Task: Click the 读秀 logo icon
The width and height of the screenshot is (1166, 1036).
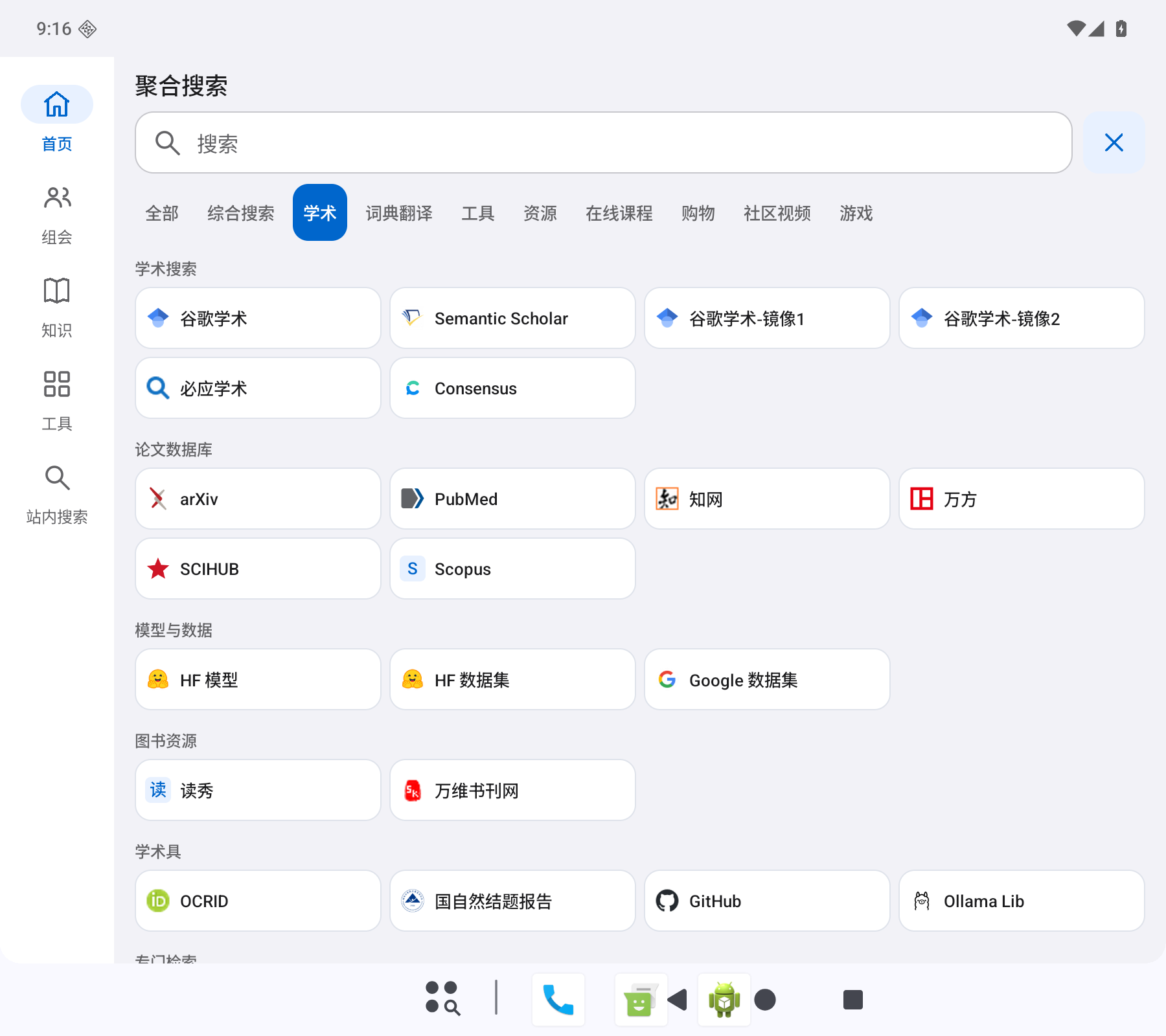Action: click(158, 790)
